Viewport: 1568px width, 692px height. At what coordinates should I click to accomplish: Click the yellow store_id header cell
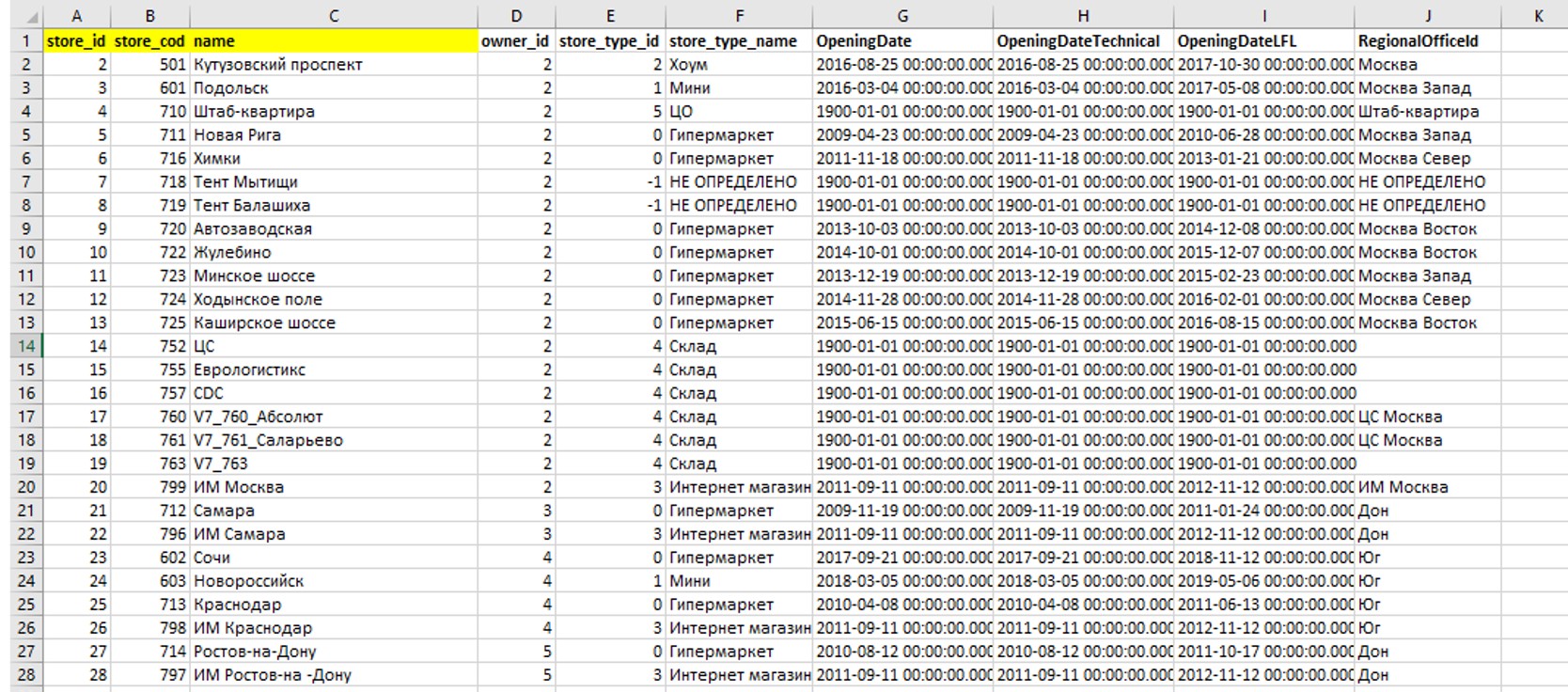click(x=76, y=41)
